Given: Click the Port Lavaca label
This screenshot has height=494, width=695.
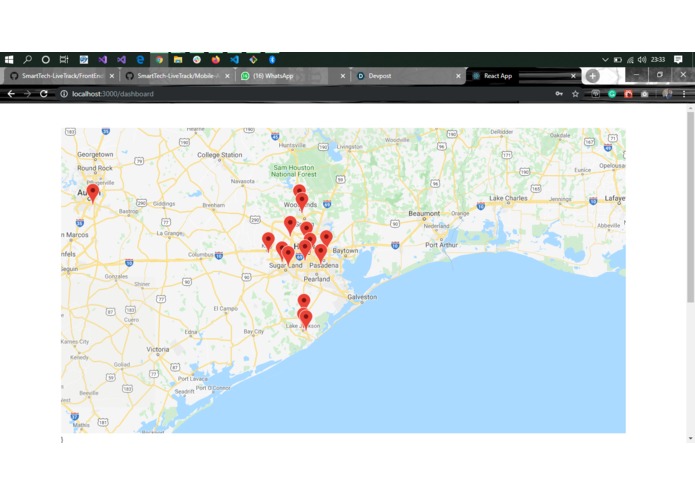Looking at the screenshot, I should tap(192, 379).
